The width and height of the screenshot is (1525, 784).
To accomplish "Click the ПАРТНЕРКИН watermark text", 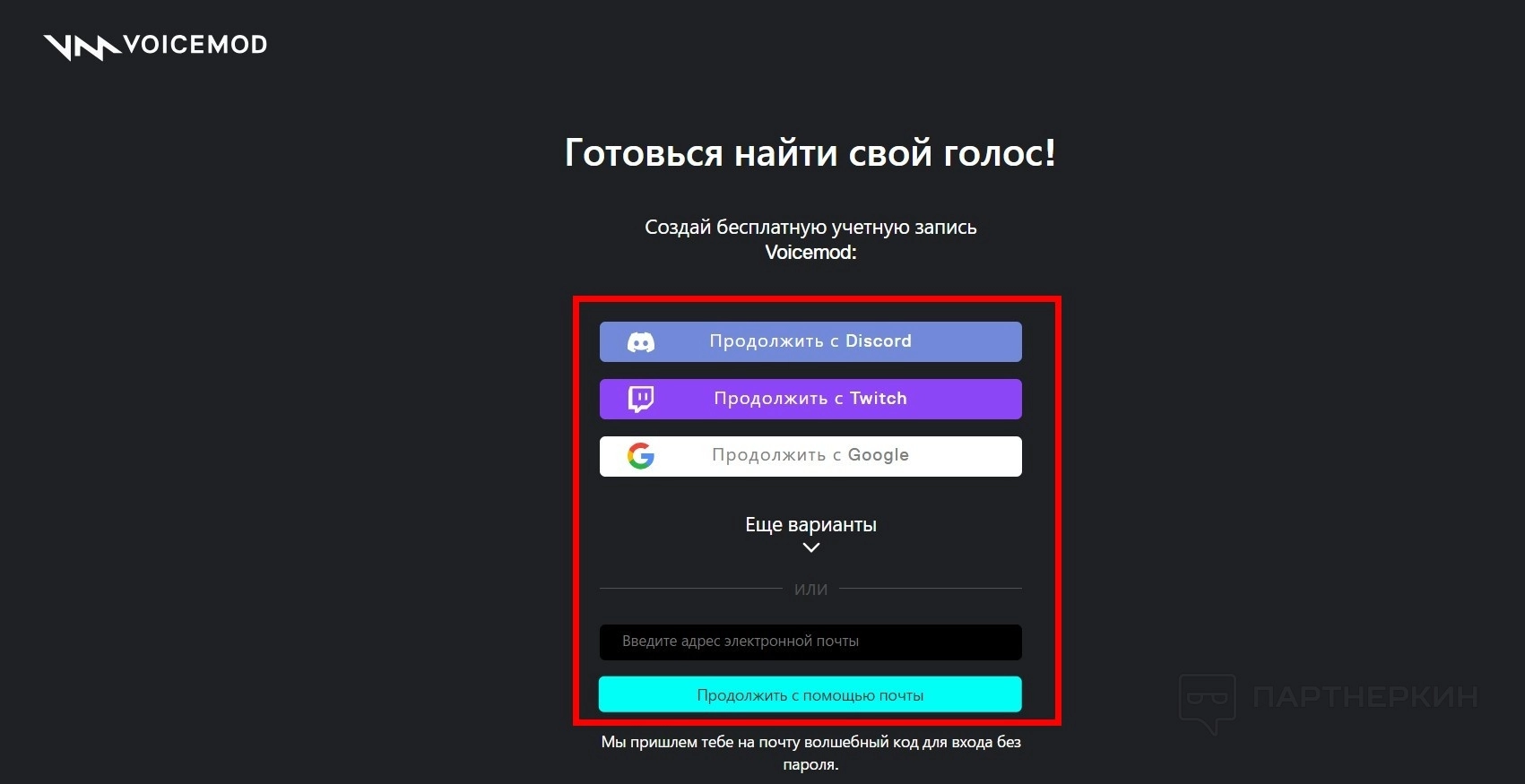I will (1365, 697).
